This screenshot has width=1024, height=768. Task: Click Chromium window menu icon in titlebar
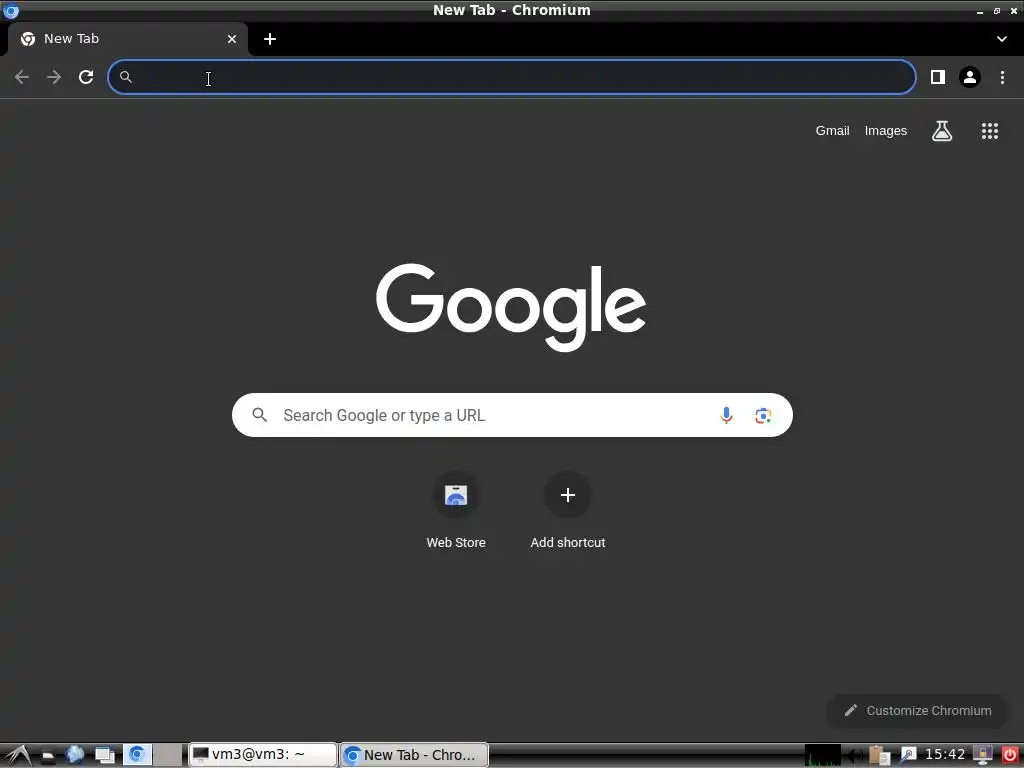click(10, 10)
